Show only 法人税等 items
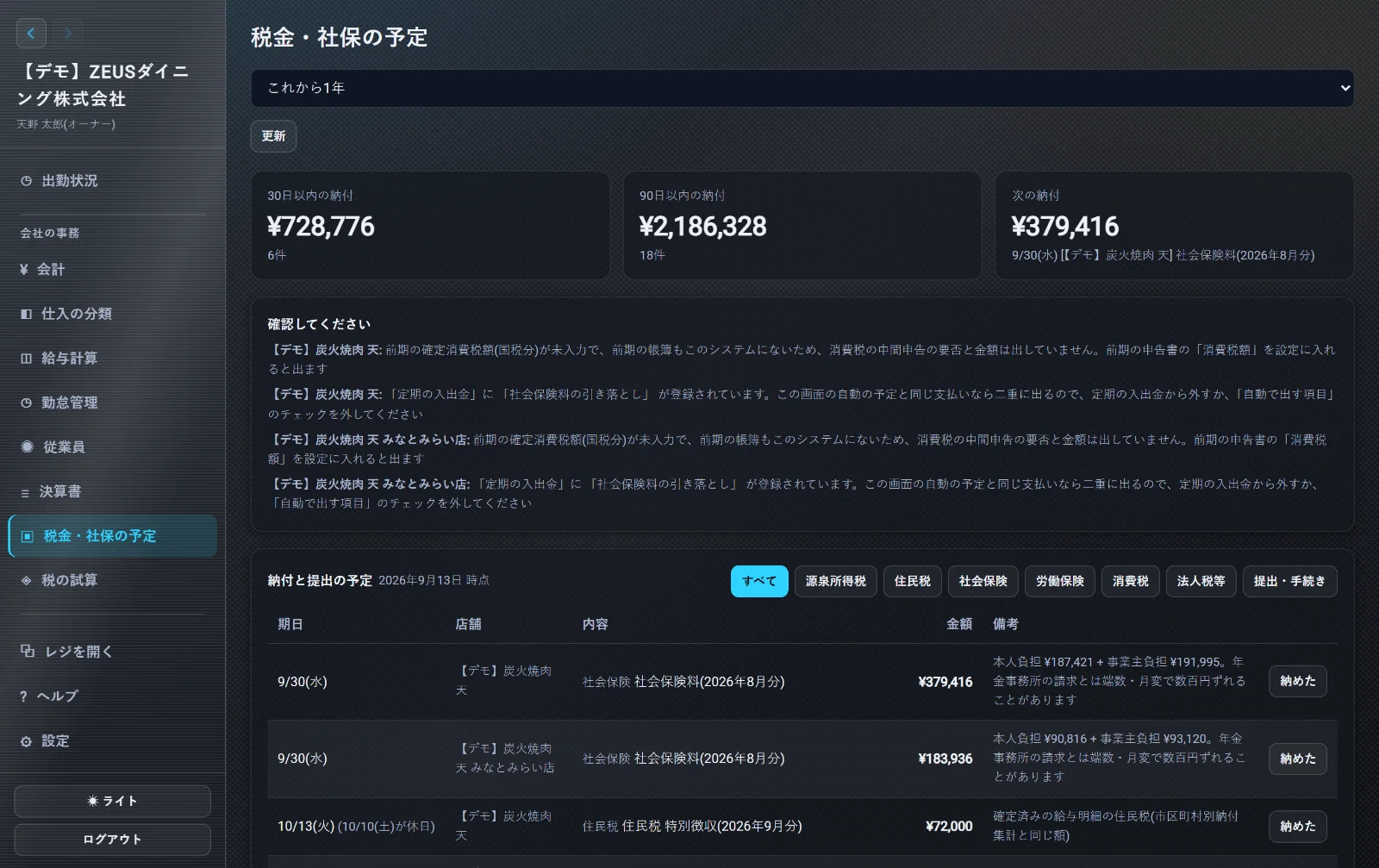1379x868 pixels. (x=1201, y=581)
